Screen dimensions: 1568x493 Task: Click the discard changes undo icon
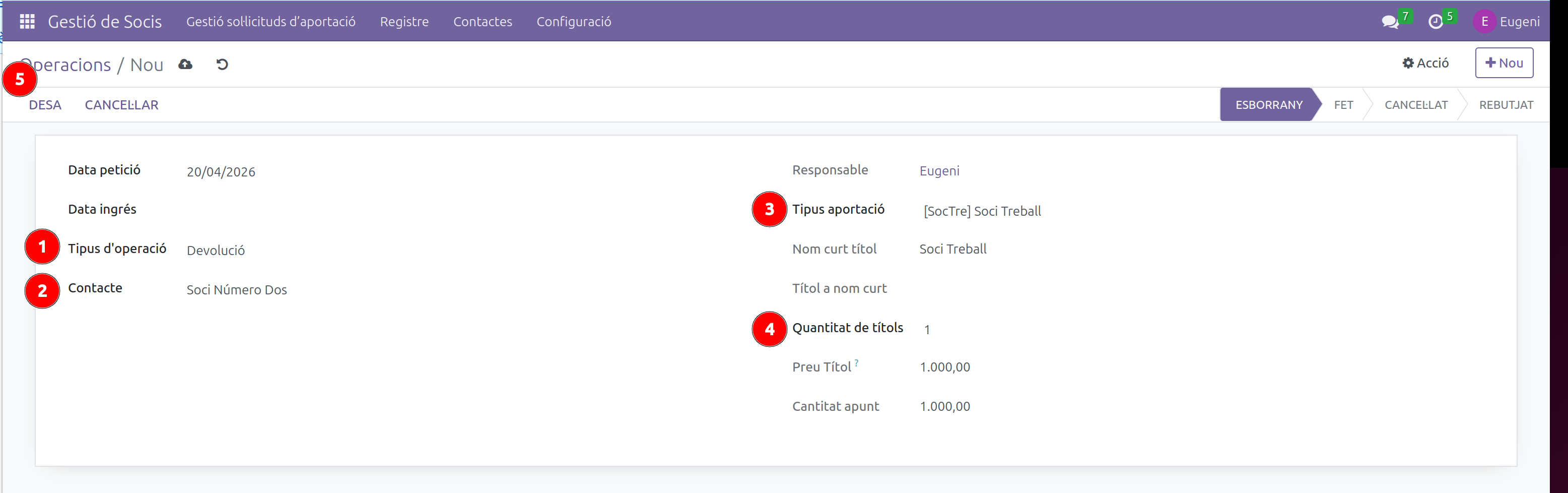click(222, 65)
